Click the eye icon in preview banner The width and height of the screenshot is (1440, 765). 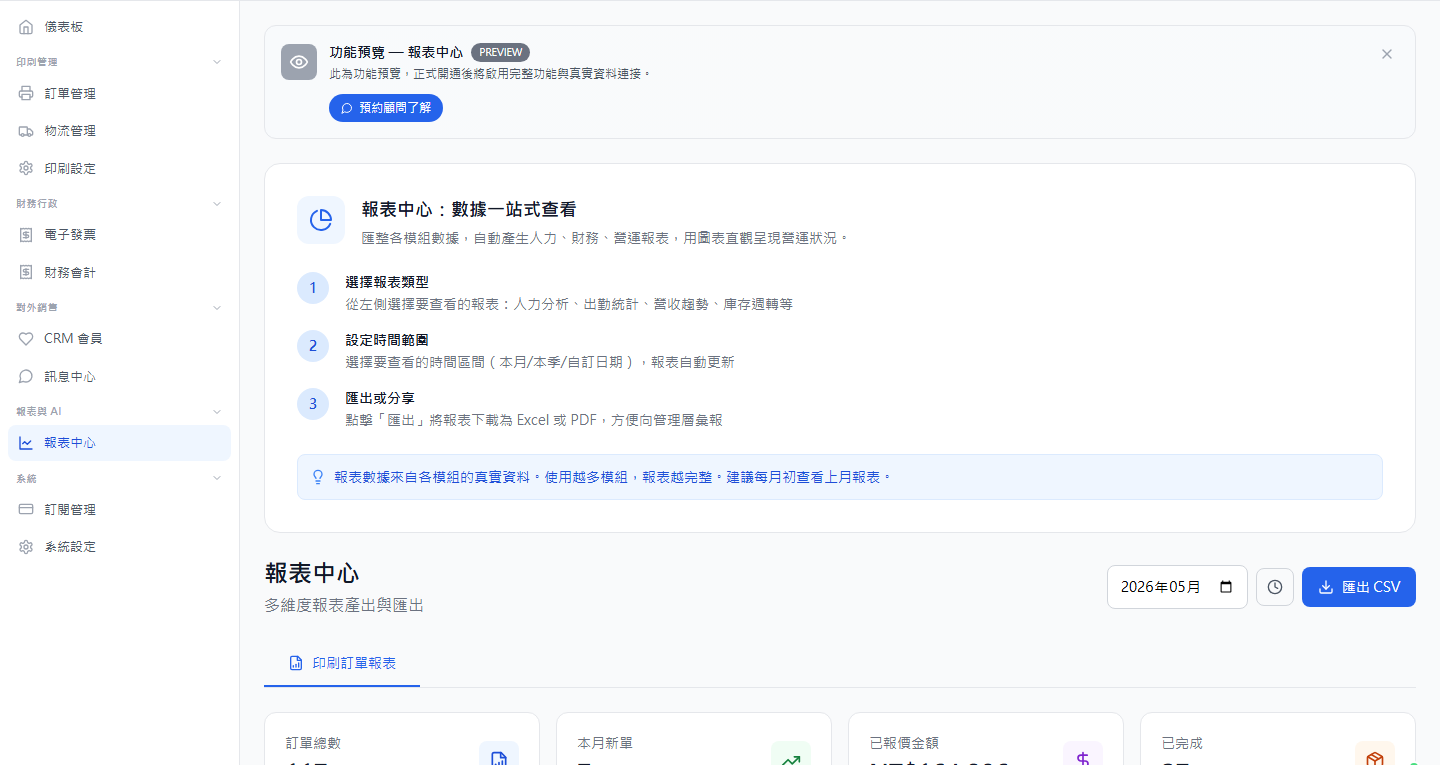(x=299, y=62)
